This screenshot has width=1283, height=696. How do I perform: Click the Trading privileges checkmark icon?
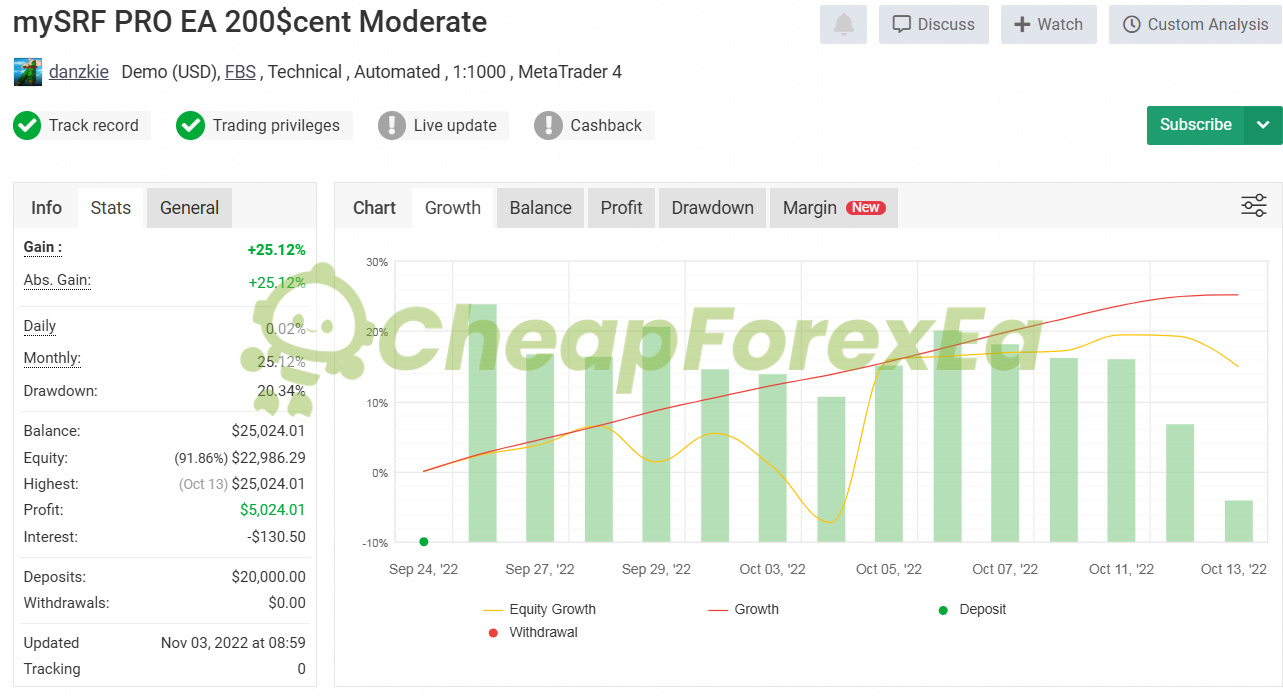[190, 126]
